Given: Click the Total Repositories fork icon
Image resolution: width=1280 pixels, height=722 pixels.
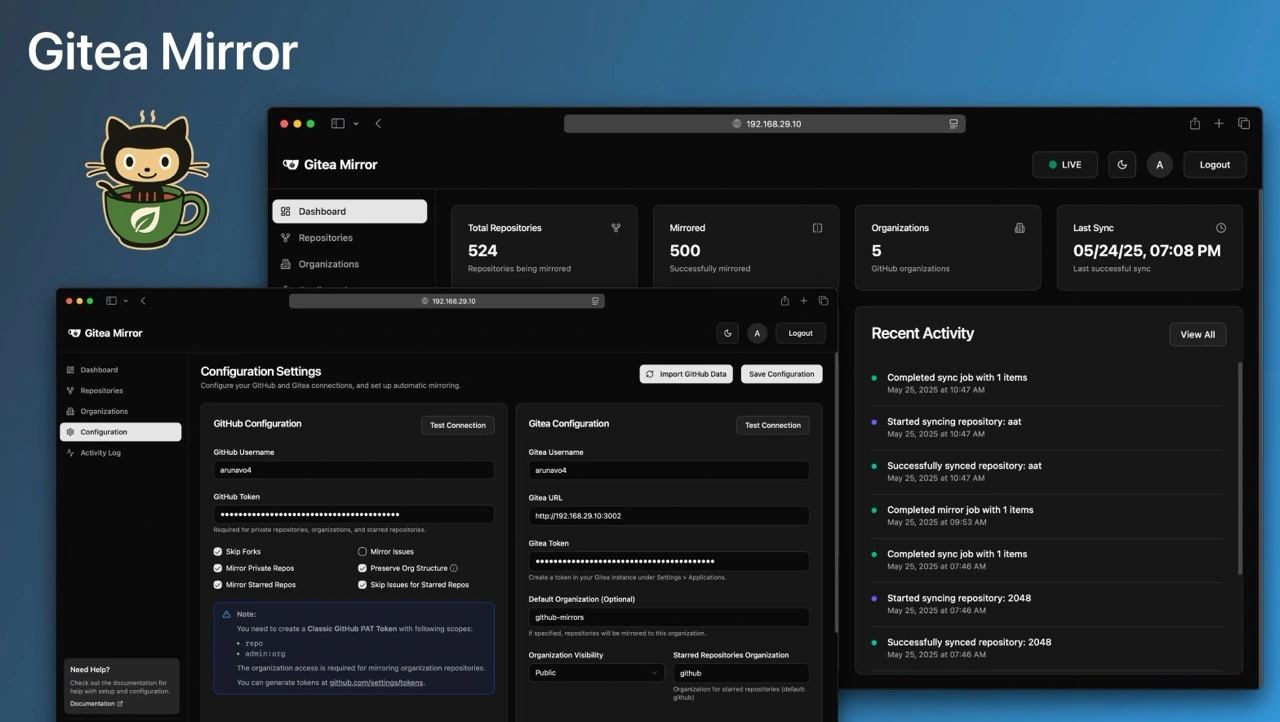Looking at the screenshot, I should click(x=616, y=228).
